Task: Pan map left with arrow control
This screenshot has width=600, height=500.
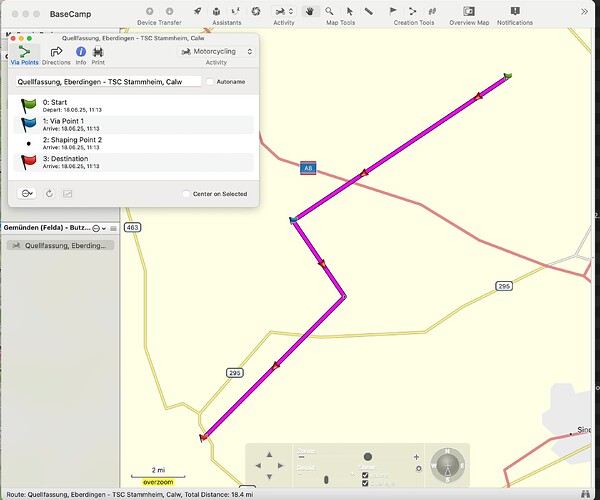Action: 258,466
